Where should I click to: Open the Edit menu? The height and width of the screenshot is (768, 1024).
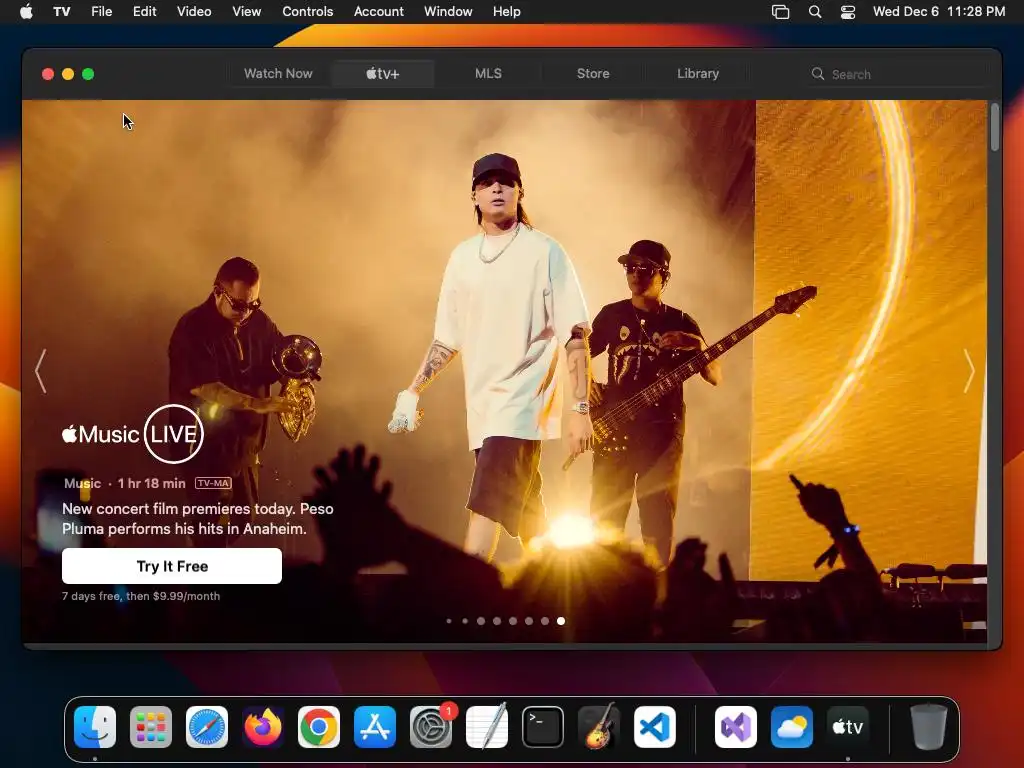(x=144, y=11)
